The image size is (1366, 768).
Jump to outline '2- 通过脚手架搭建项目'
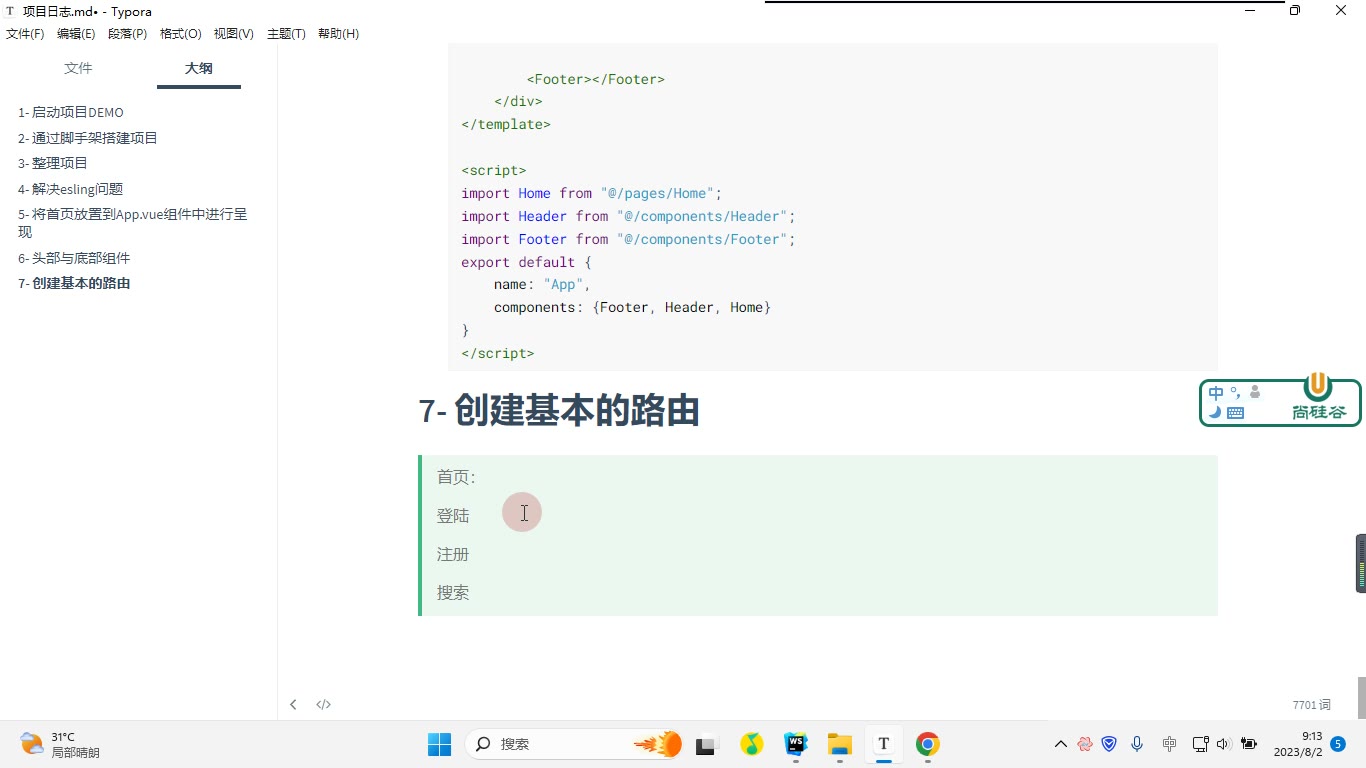[x=88, y=138]
